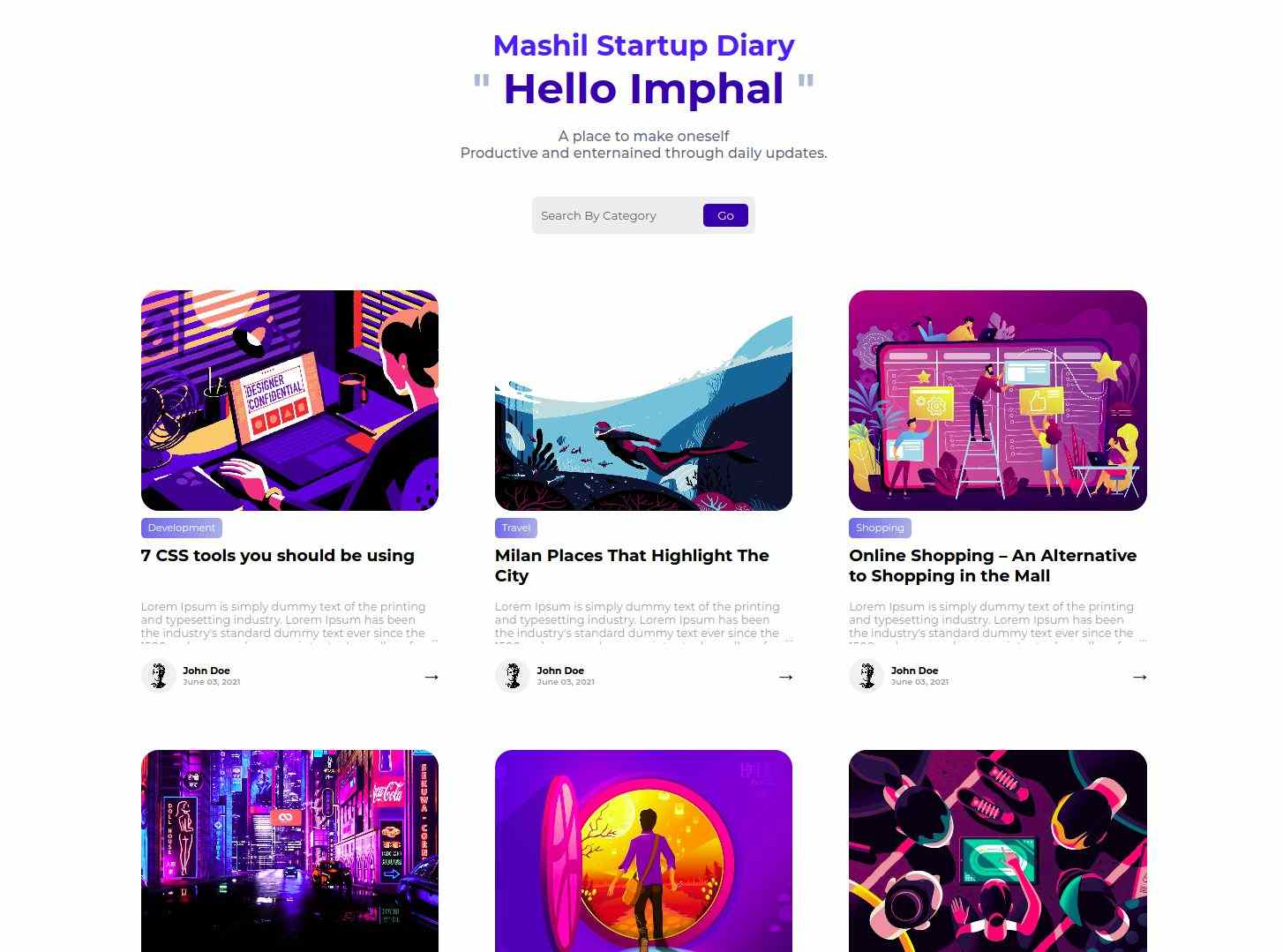Click the designer laptop illustration thumbnail
Viewport: 1283px width, 952px height.
pos(289,401)
